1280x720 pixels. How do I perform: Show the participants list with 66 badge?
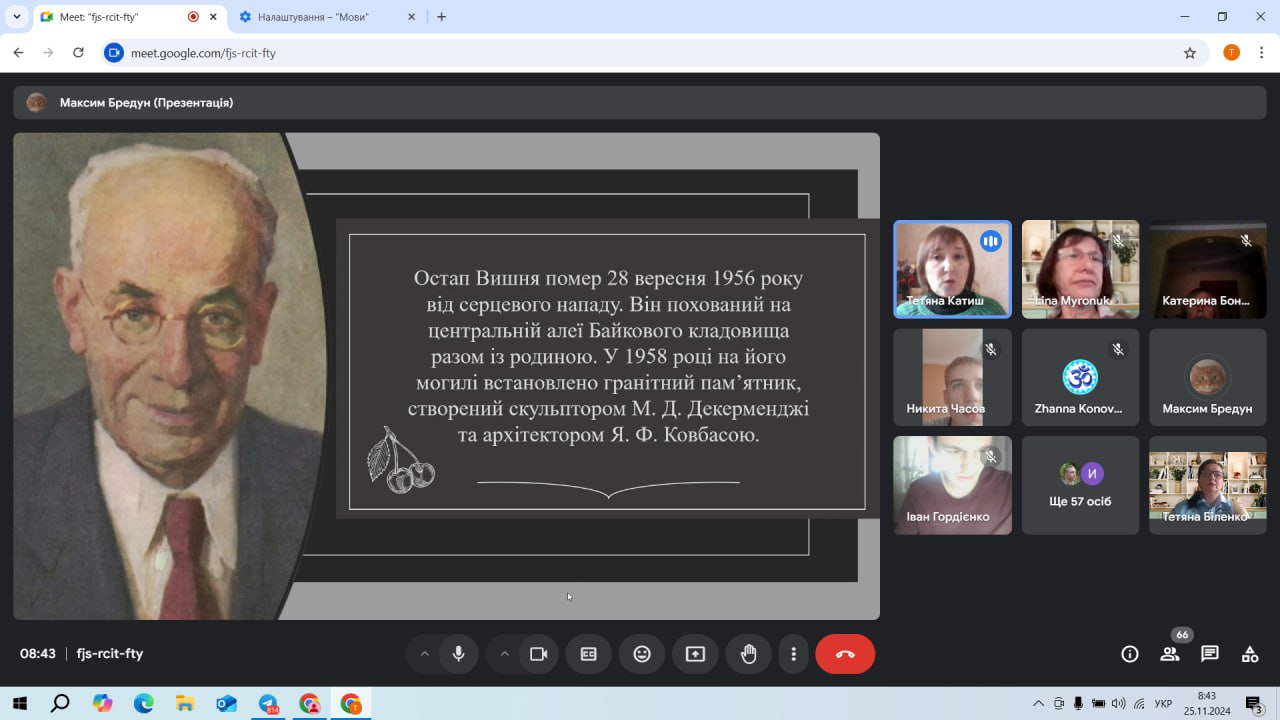pos(1170,654)
